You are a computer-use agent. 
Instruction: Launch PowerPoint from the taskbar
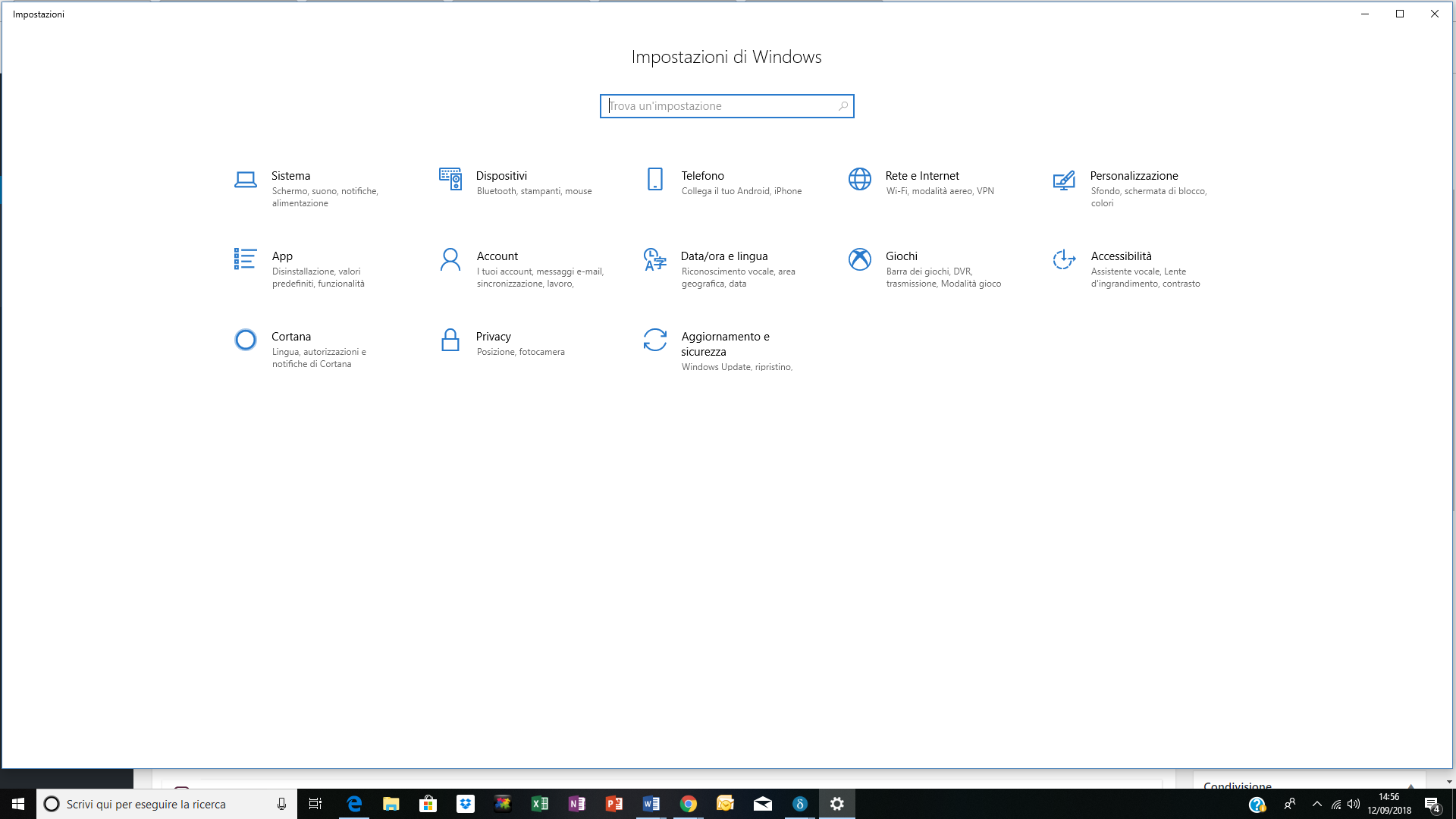pos(614,804)
